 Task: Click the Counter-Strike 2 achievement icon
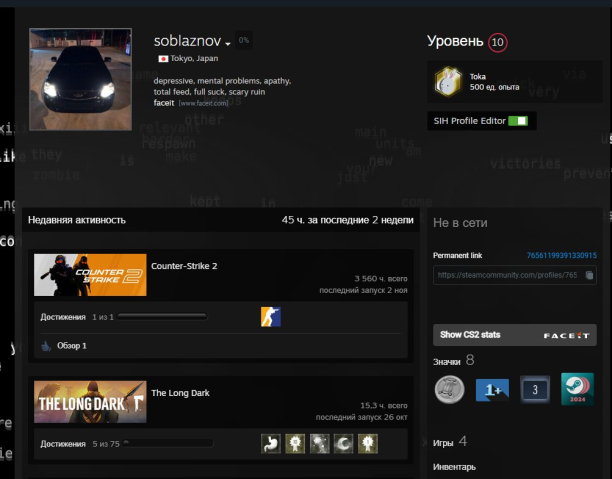[x=270, y=317]
